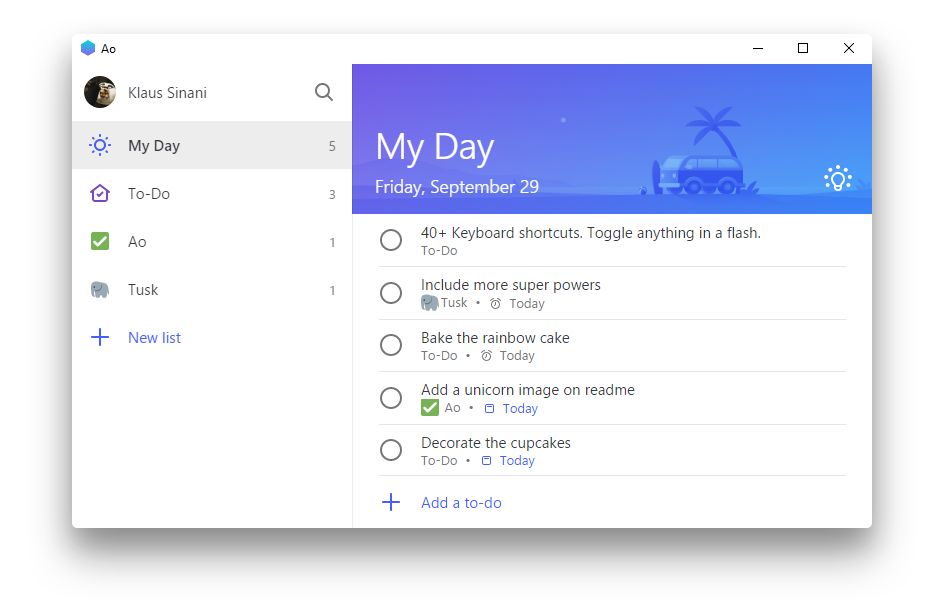This screenshot has width=944, height=612.
Task: Check off Include more super powers
Action: pos(391,293)
